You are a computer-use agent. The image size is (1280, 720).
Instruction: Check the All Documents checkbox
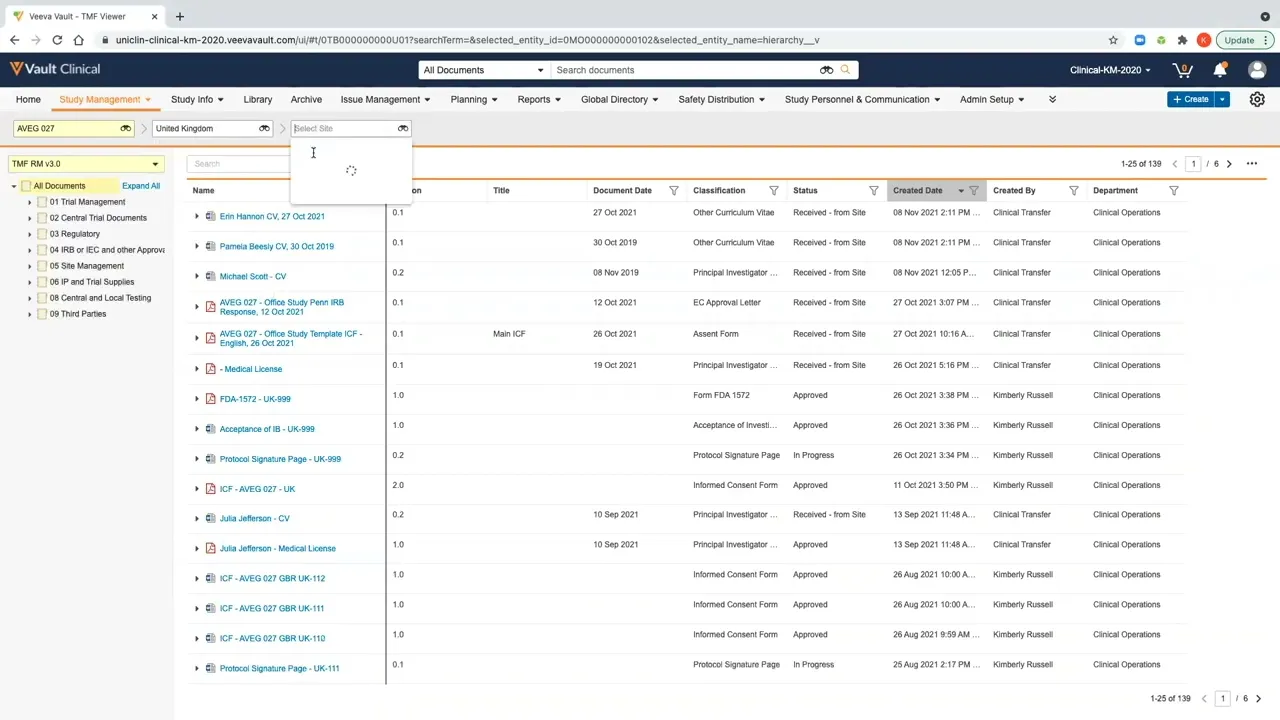[26, 186]
